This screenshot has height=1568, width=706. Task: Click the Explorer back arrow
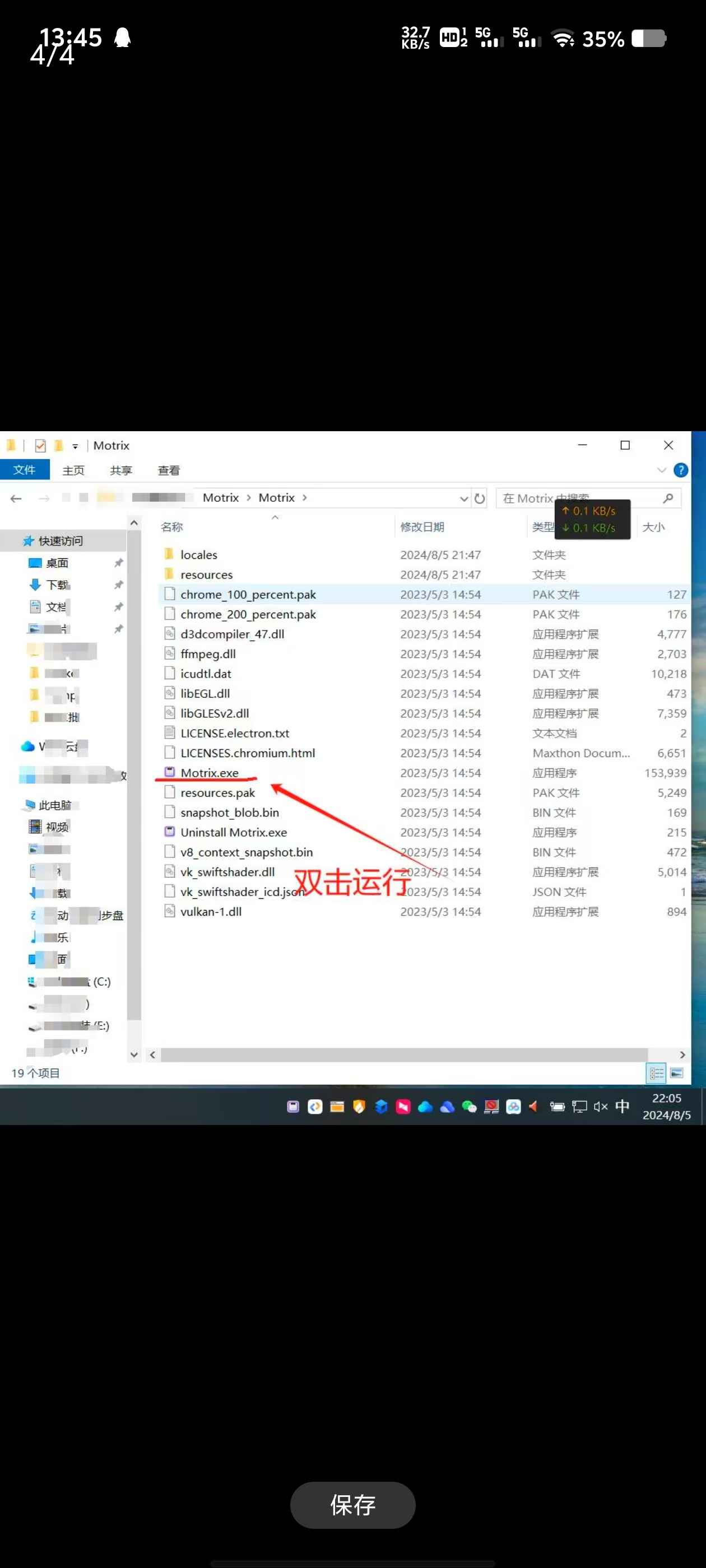coord(16,498)
